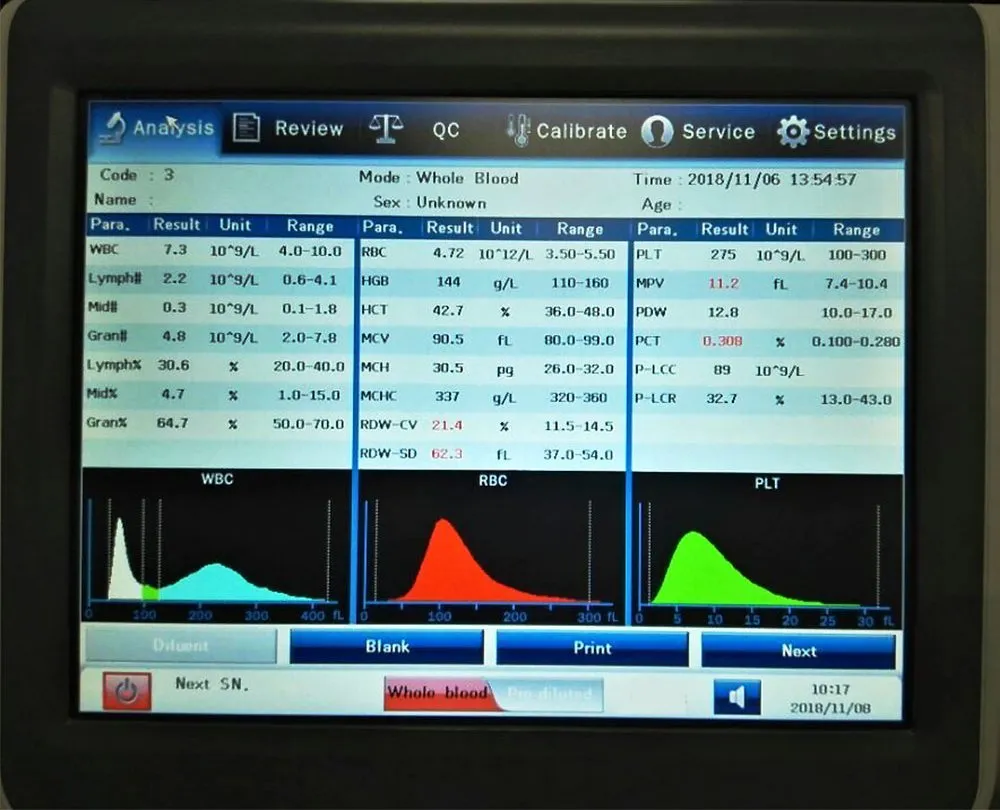Open Service using the person icon

(x=657, y=131)
